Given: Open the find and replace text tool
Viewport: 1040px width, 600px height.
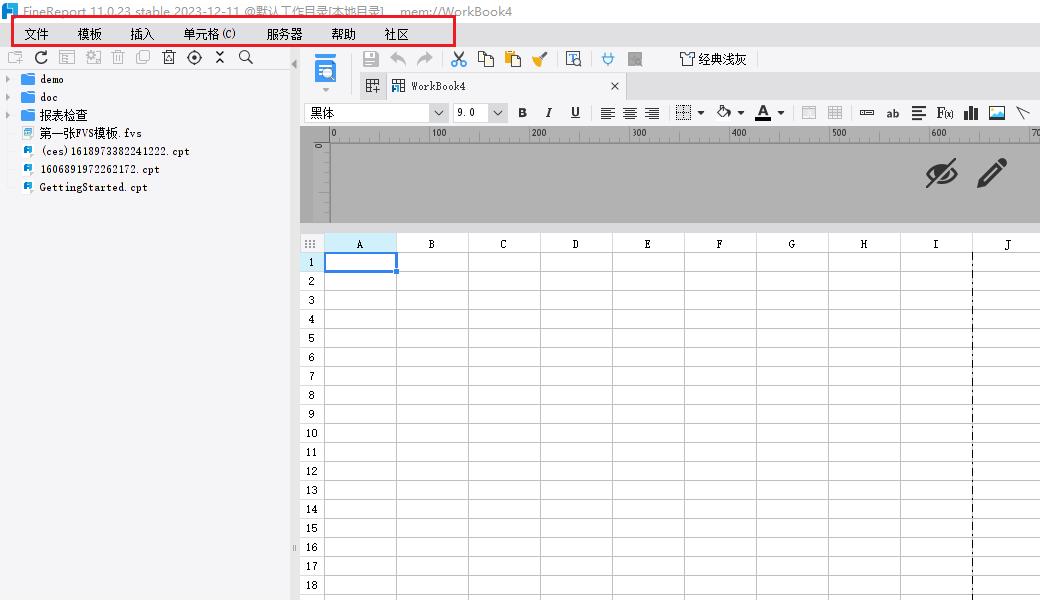Looking at the screenshot, I should [573, 59].
